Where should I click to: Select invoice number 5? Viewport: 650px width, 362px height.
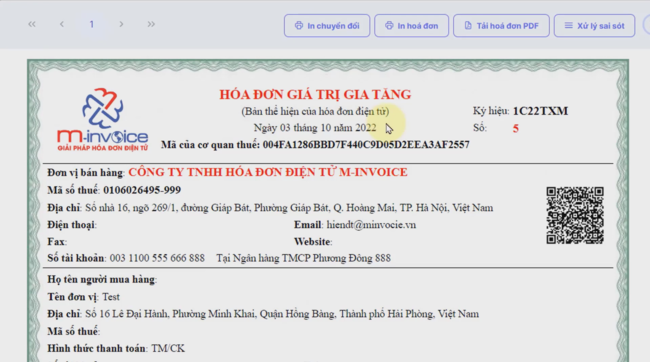(x=515, y=129)
